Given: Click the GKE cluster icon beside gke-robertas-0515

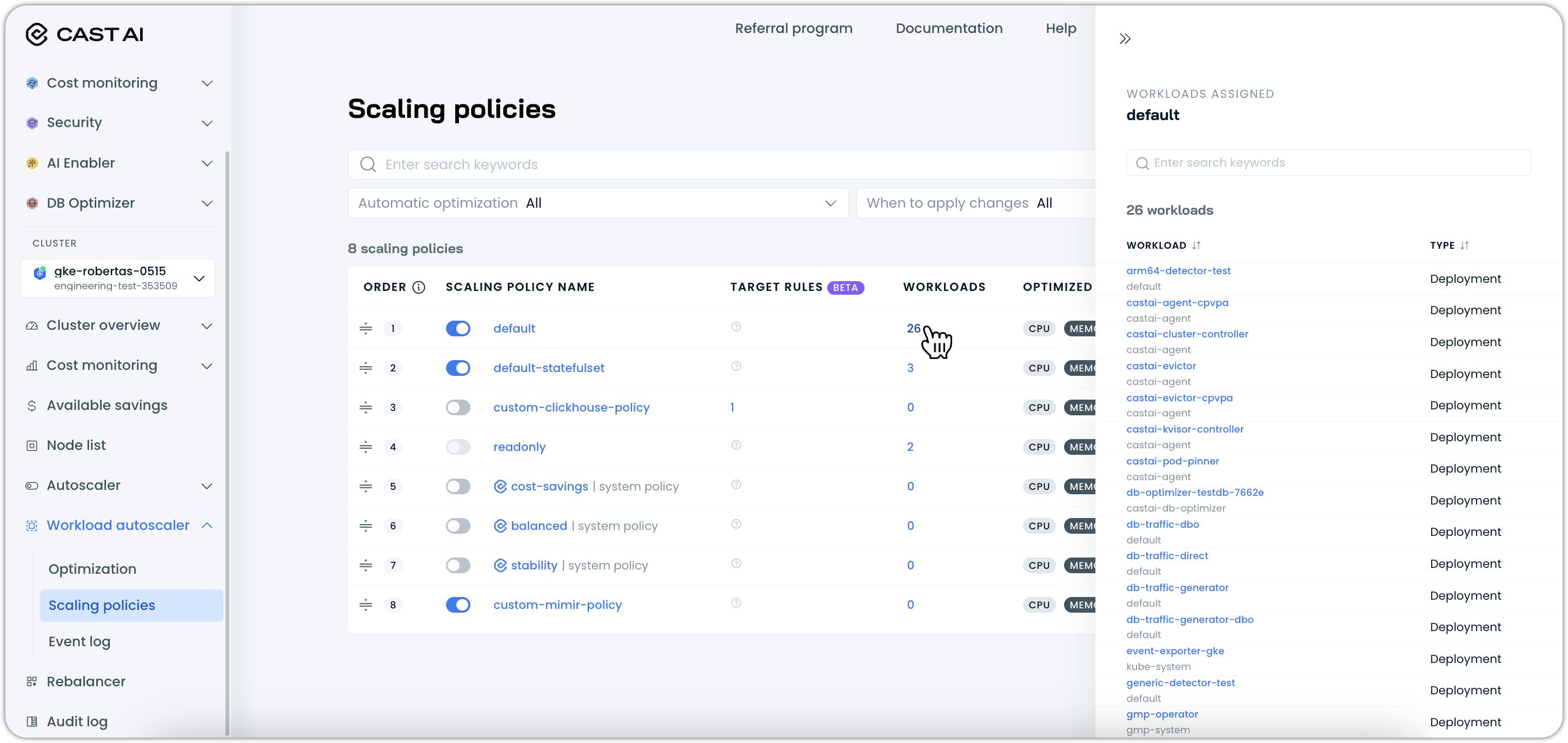Looking at the screenshot, I should 39,273.
